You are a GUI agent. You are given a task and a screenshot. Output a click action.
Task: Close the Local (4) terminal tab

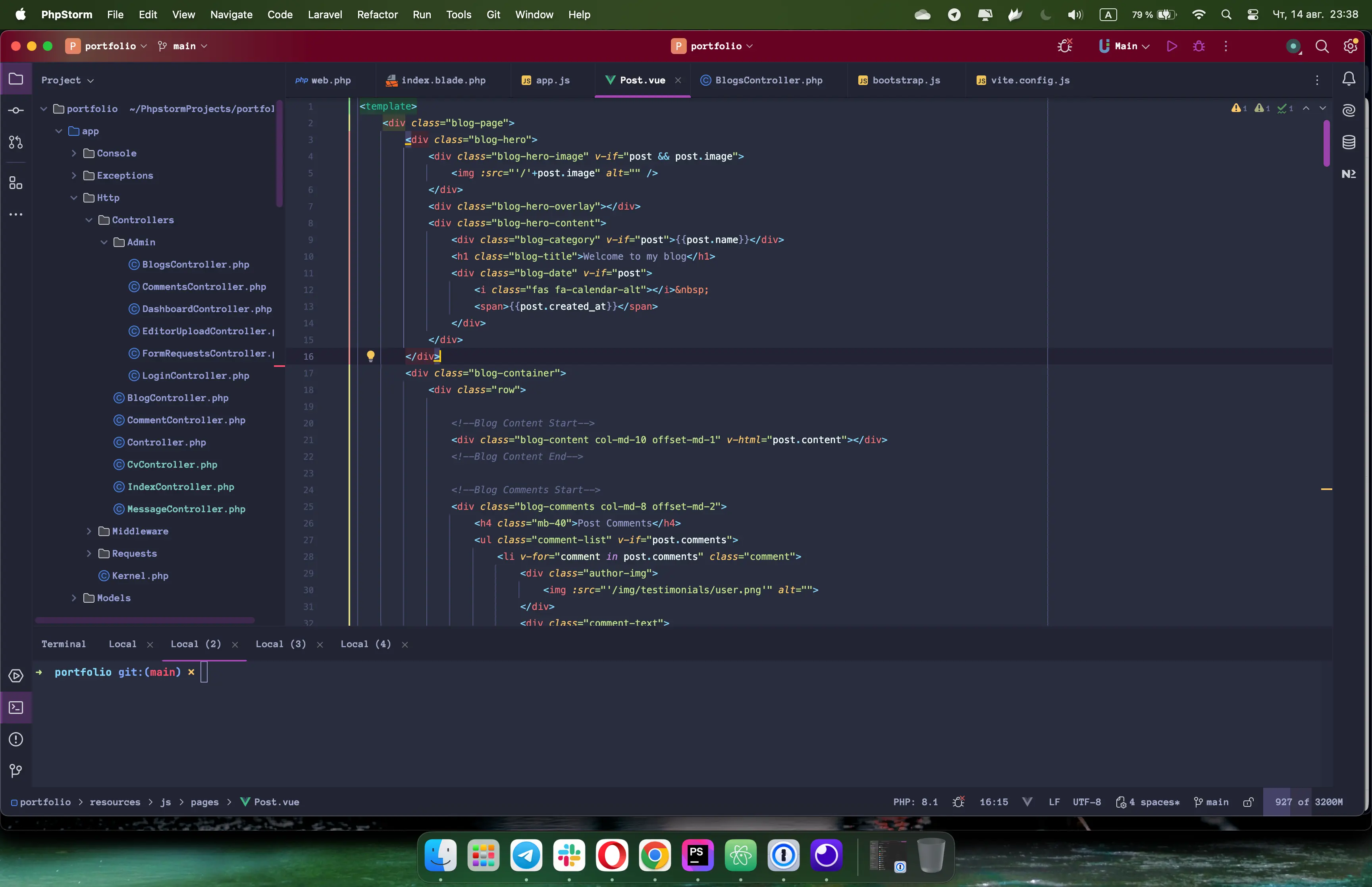click(x=405, y=644)
